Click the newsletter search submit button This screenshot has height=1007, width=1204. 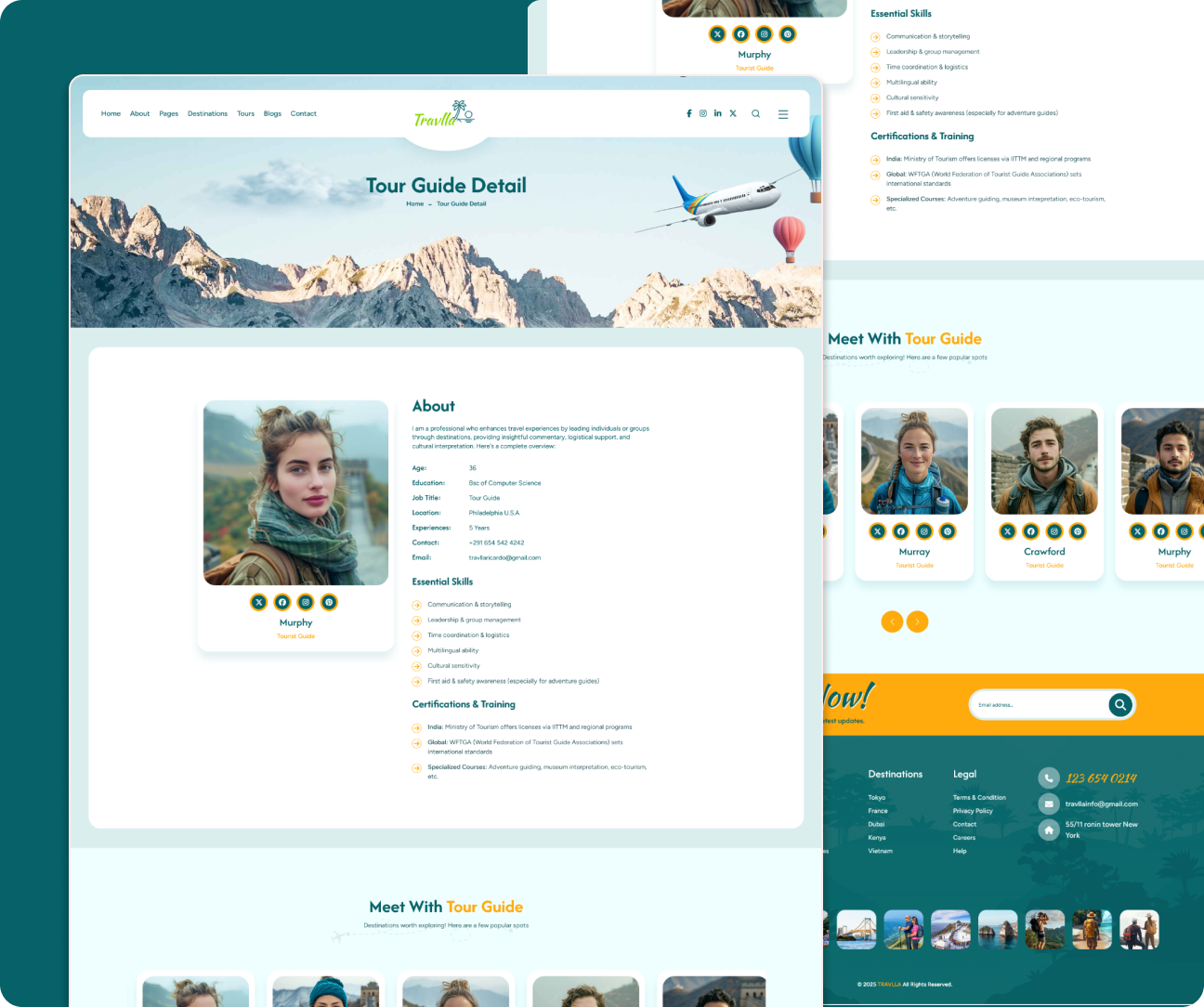1120,705
